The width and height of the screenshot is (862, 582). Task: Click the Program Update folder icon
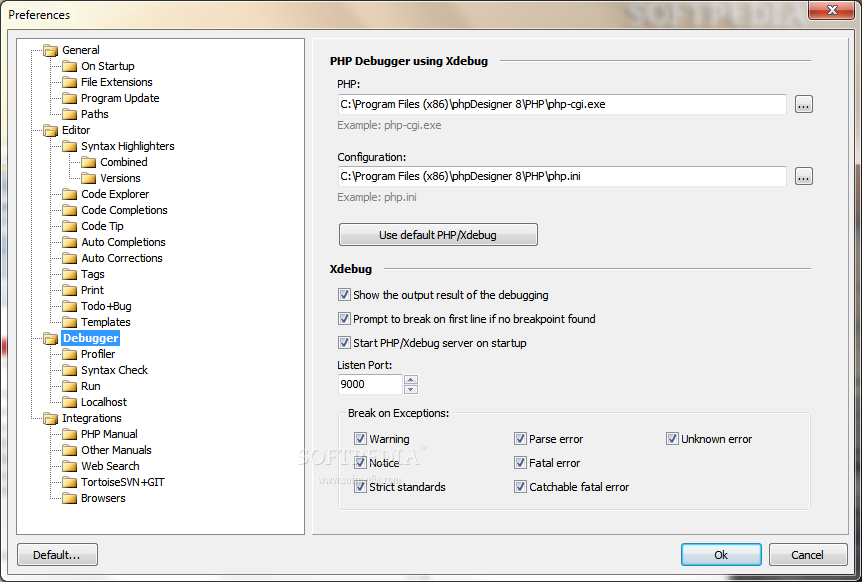(69, 98)
